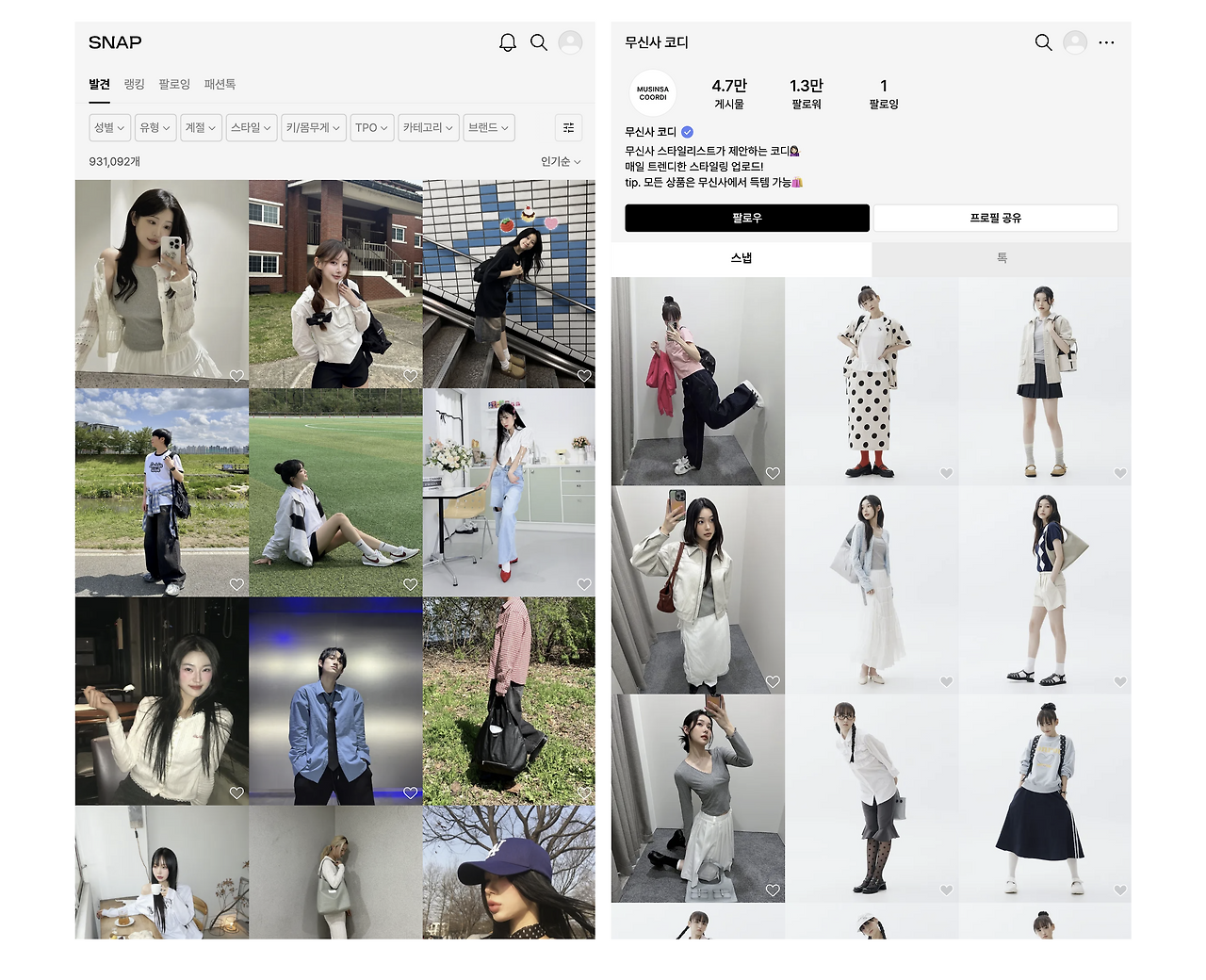Switch to the 랭킹 tab

click(135, 85)
